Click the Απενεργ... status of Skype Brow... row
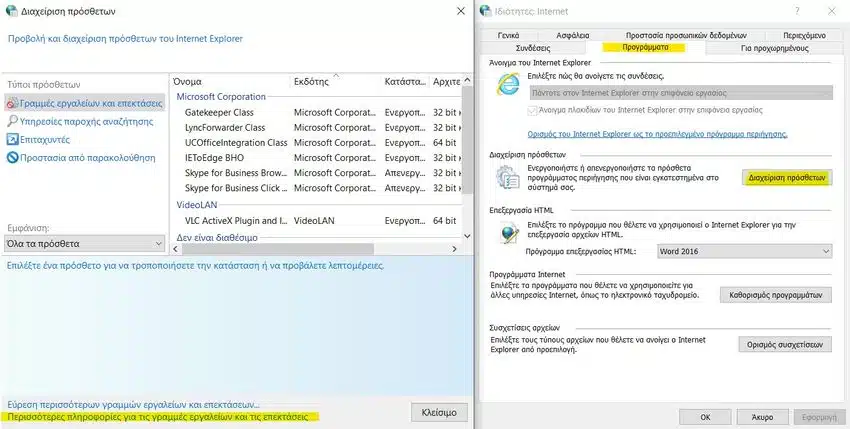The image size is (850, 429). click(x=405, y=173)
